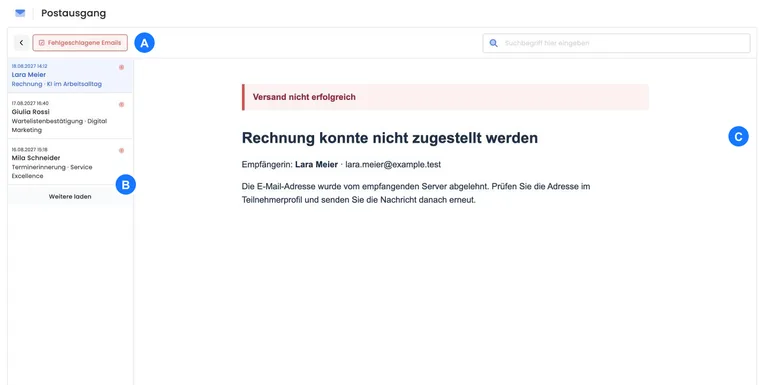760x385 pixels.
Task: Click the subject Rechnung · KI im Arbeitsalltag
Action: click(57, 84)
